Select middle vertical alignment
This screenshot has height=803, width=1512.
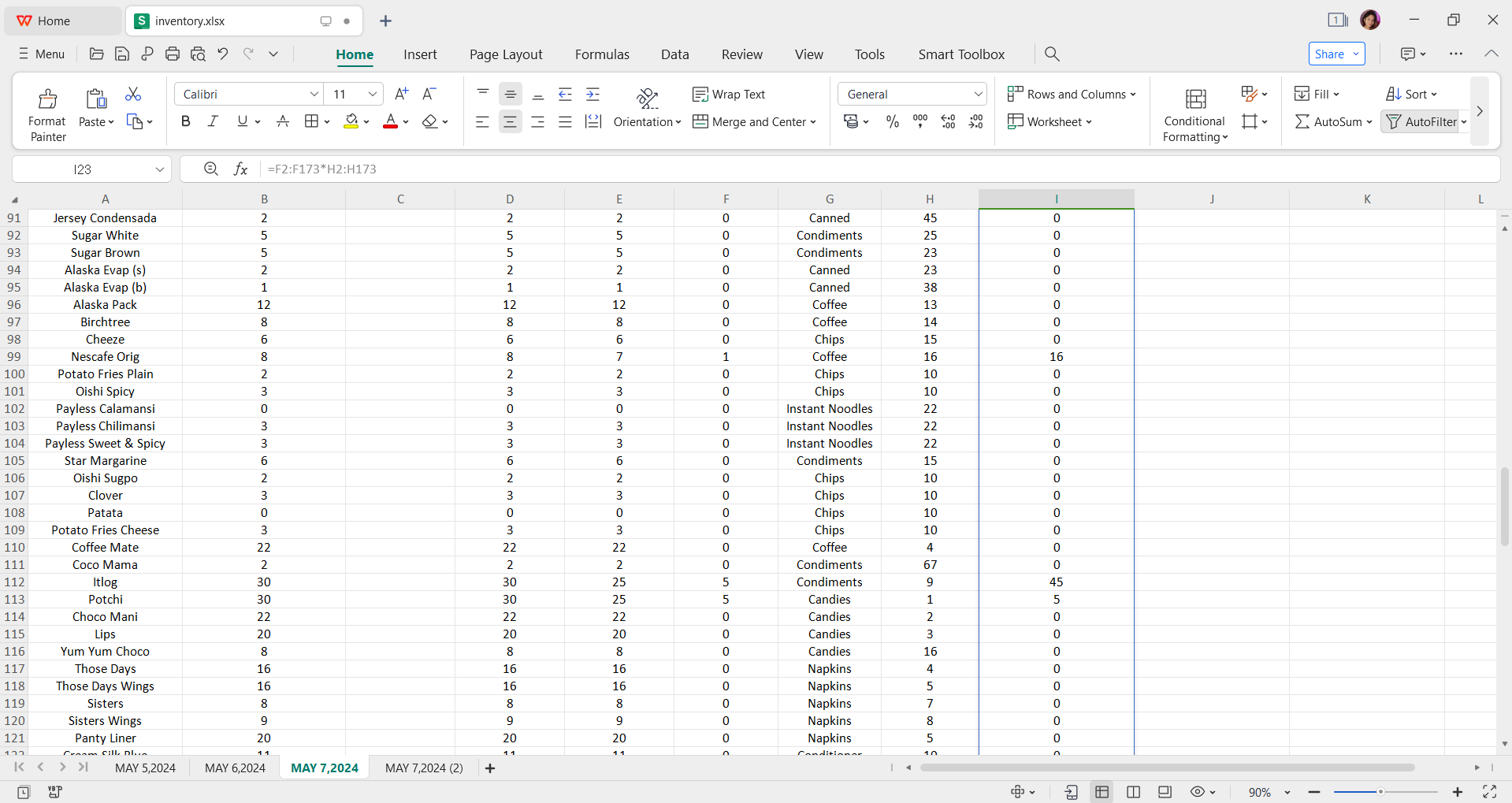coord(511,94)
